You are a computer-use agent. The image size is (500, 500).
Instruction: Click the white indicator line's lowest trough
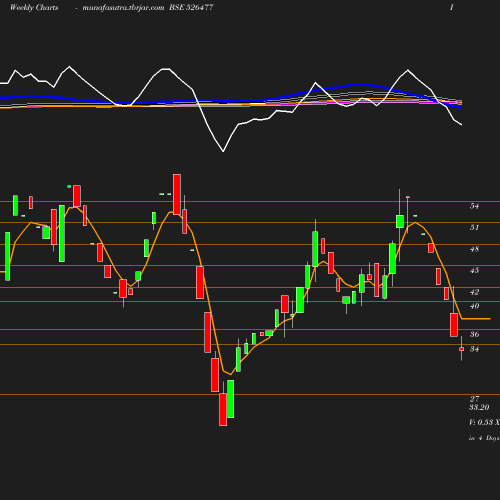pyautogui.click(x=223, y=151)
